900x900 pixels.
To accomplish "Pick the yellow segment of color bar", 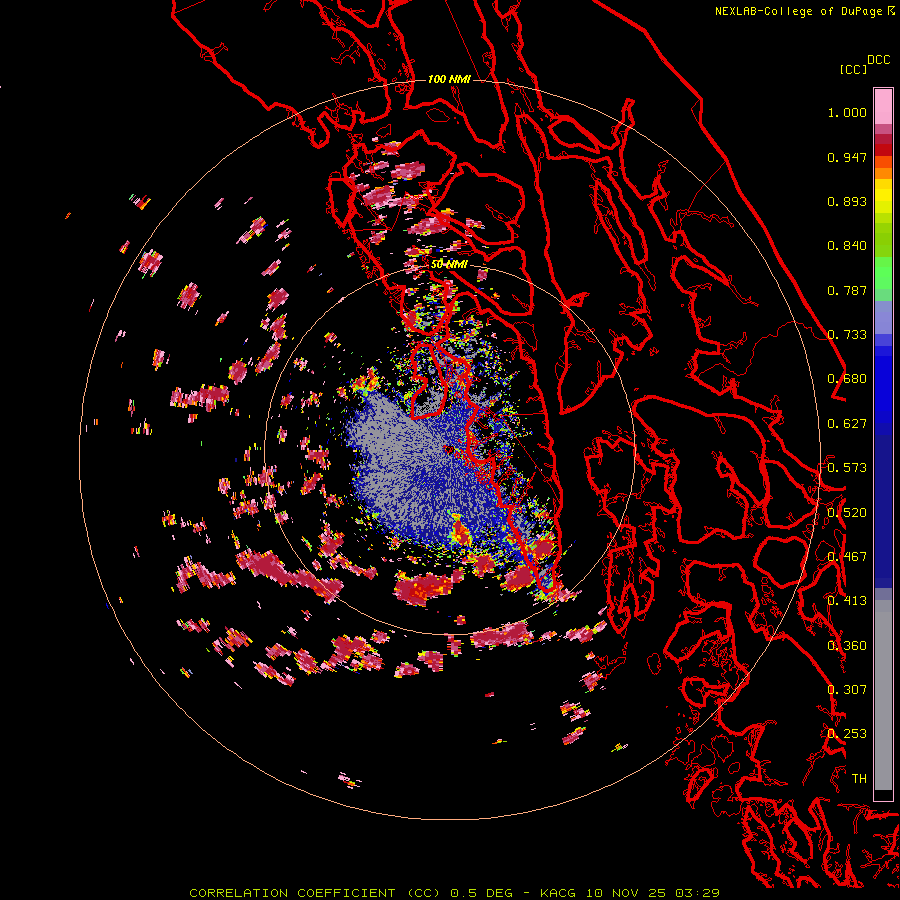I will tap(883, 197).
